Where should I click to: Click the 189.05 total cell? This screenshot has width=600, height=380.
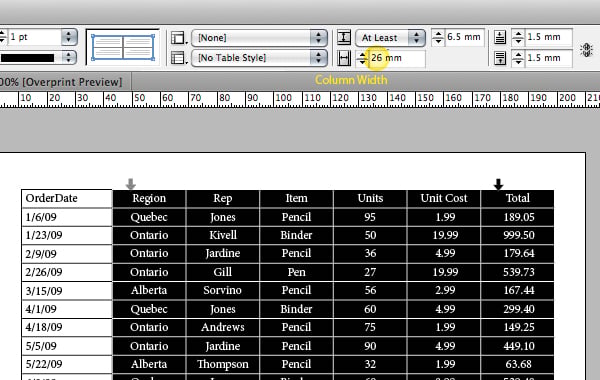pyautogui.click(x=517, y=217)
